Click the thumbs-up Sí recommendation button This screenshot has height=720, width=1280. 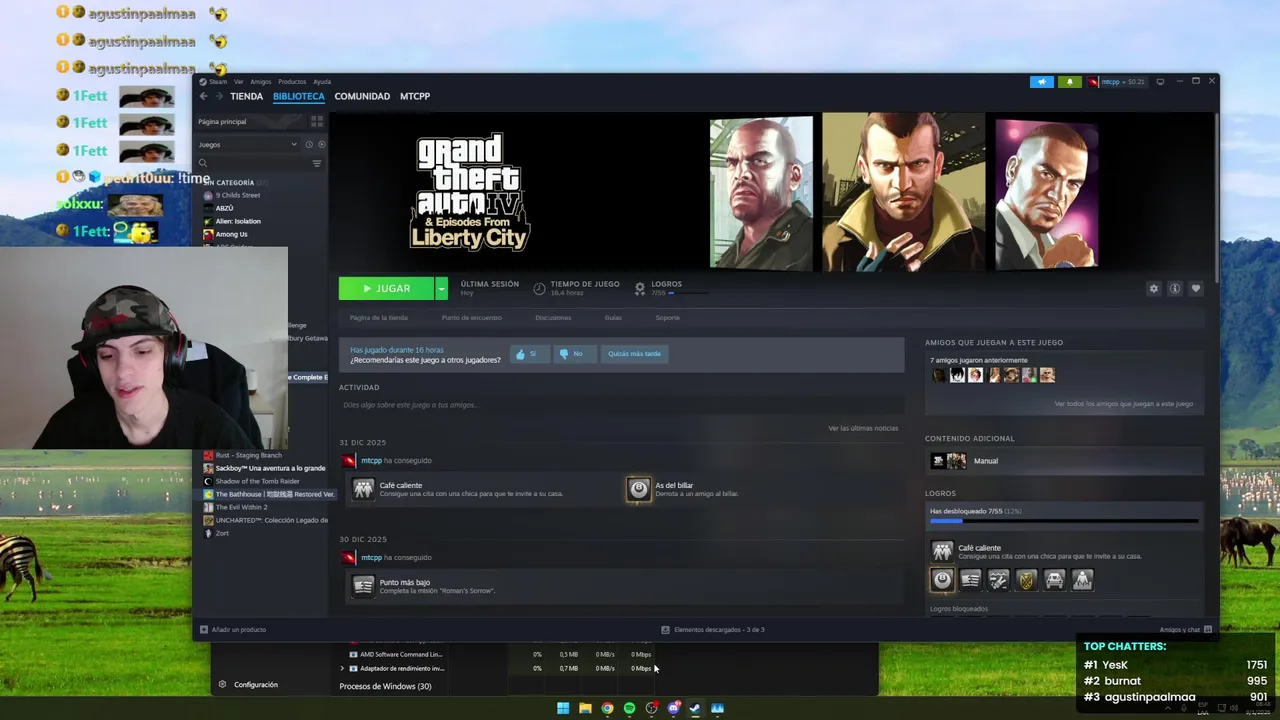click(529, 354)
